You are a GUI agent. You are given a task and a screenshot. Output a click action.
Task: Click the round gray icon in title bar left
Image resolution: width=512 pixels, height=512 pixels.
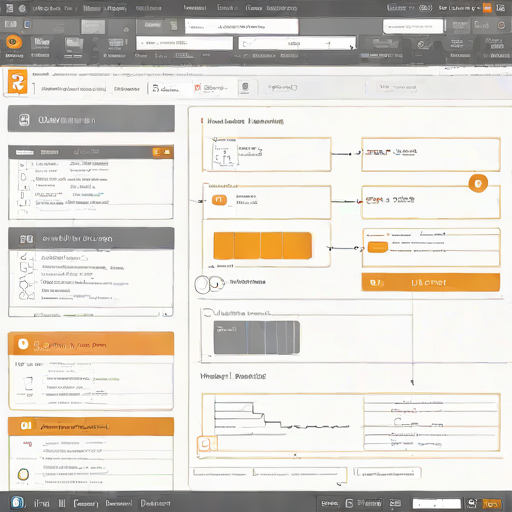point(22,8)
